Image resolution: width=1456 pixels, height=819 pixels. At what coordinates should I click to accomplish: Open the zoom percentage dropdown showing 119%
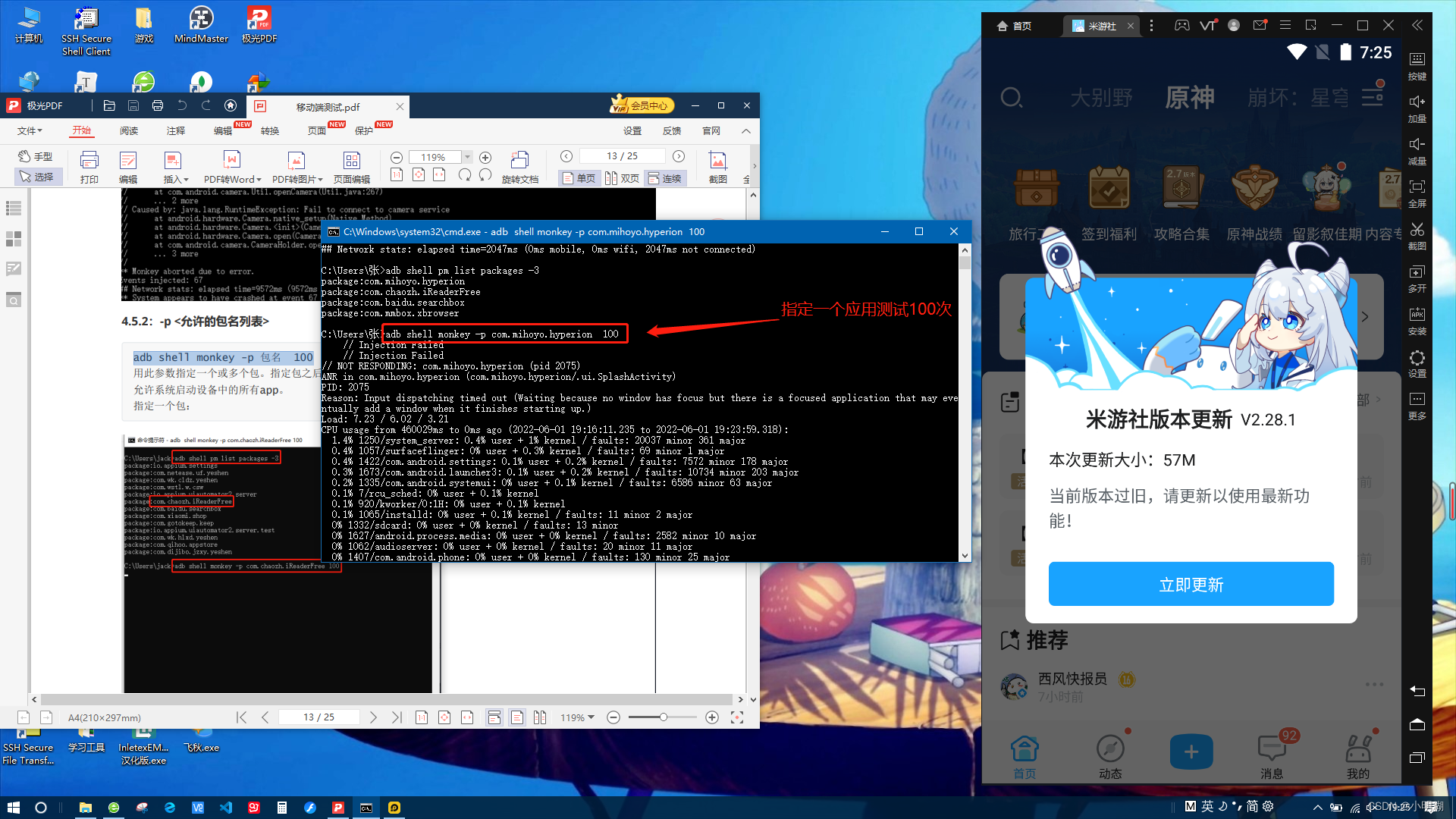coord(466,157)
